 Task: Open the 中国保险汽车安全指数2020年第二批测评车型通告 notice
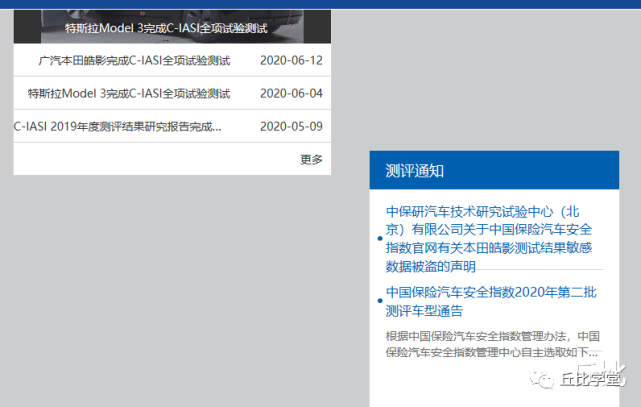point(491,302)
